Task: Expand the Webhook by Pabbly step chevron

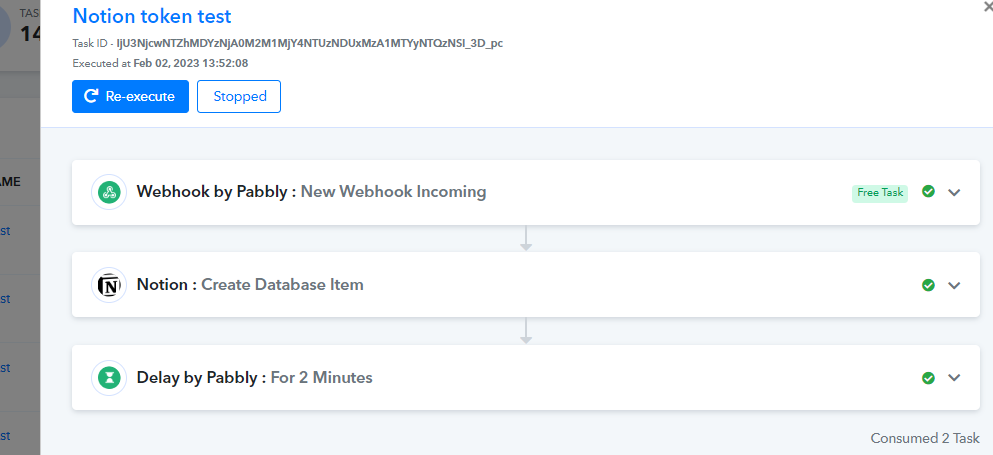Action: [954, 193]
